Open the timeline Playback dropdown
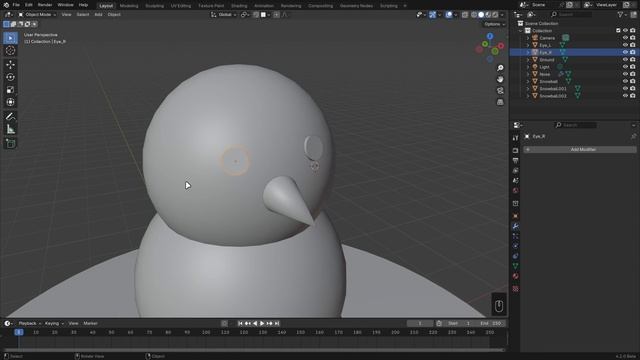Image resolution: width=640 pixels, height=360 pixels. [x=30, y=323]
